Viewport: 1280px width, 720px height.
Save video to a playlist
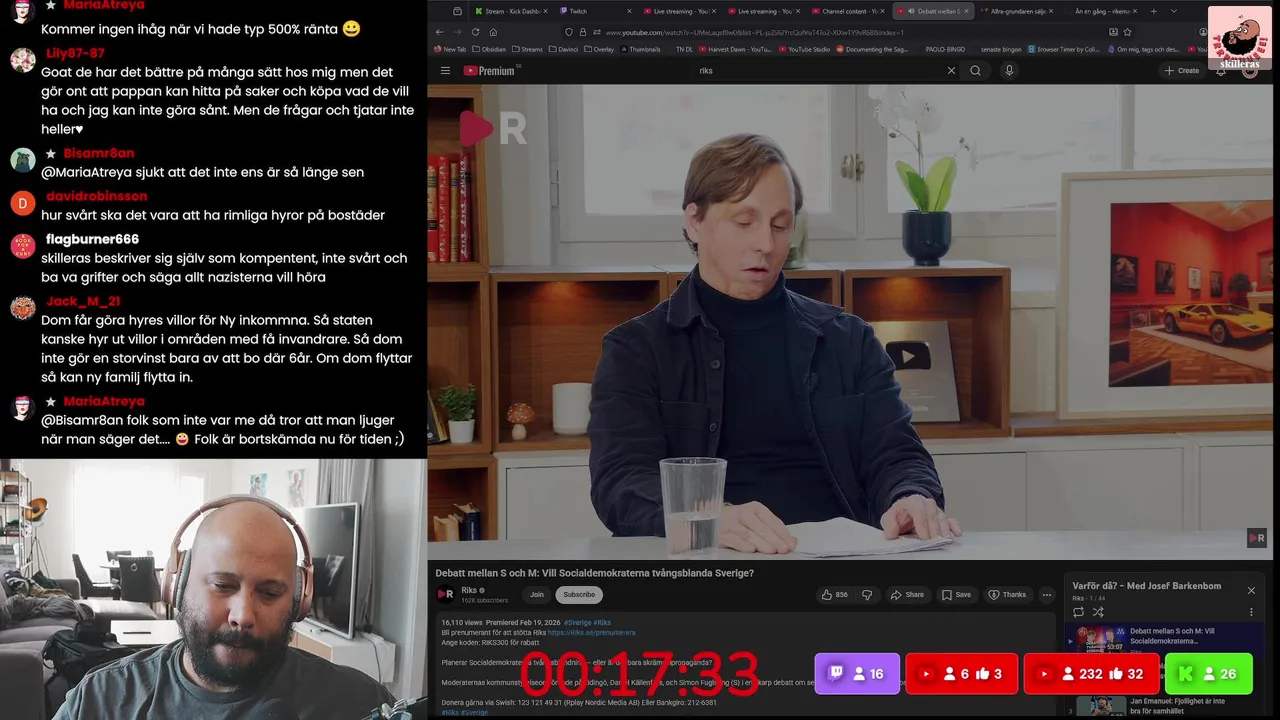pyautogui.click(x=956, y=594)
